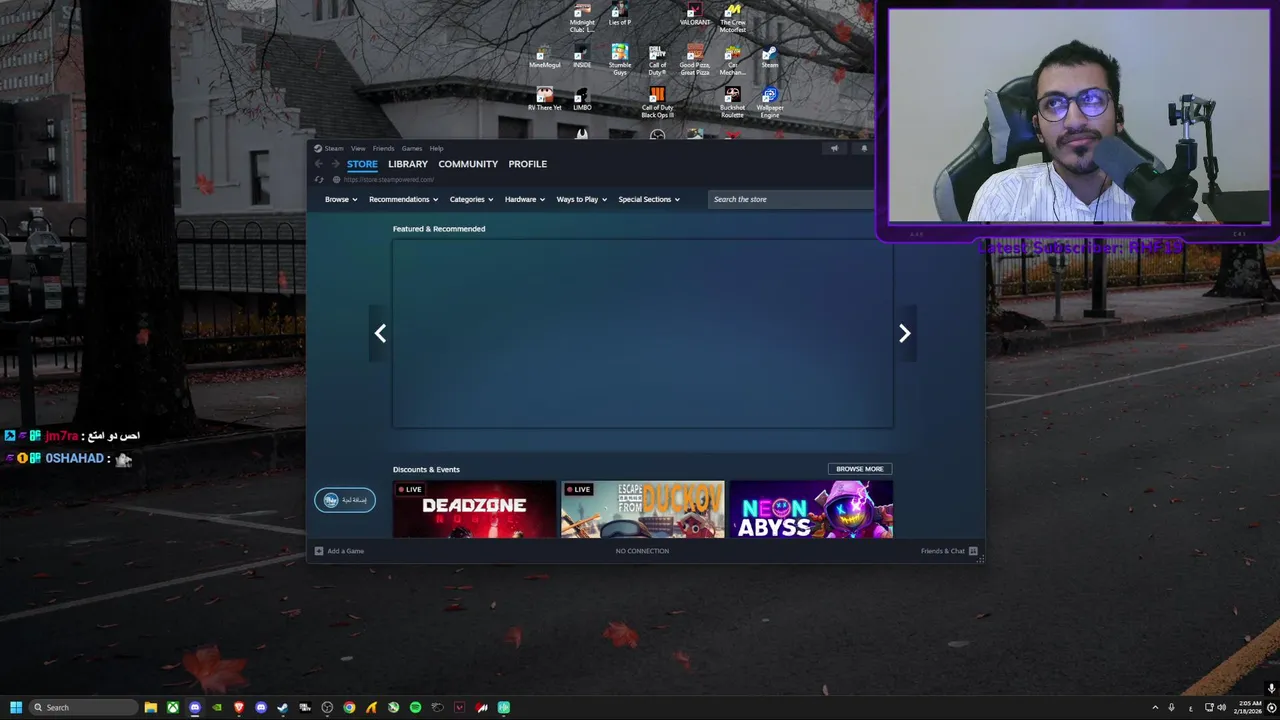
Task: Open the volume control in system tray
Action: 1221,707
